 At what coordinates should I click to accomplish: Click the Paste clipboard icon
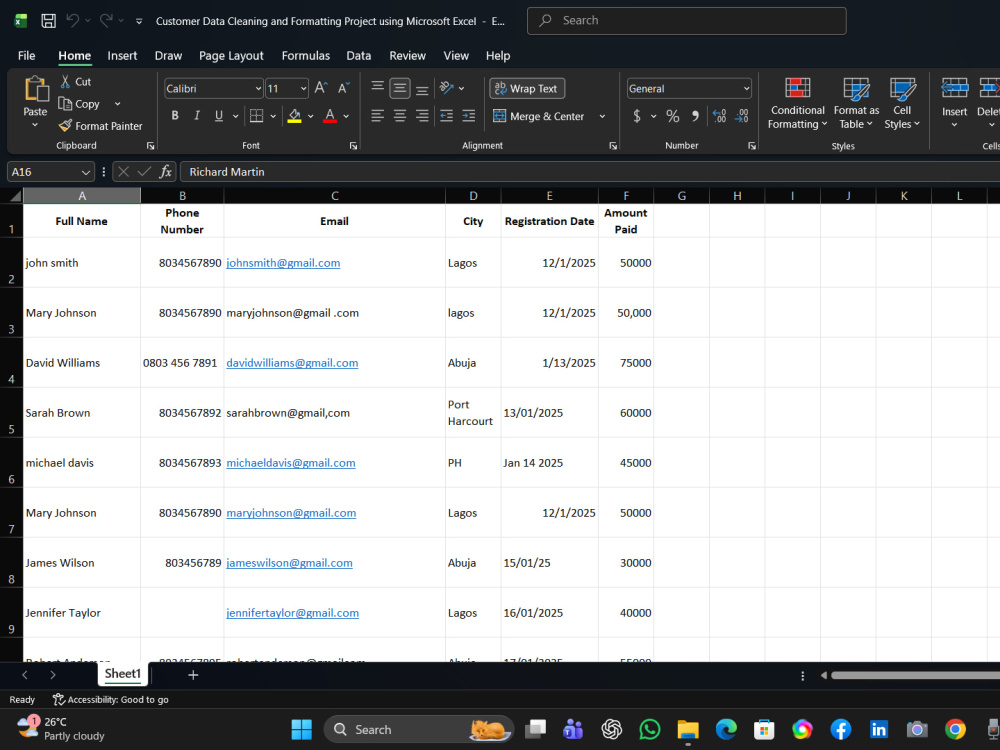tap(36, 89)
